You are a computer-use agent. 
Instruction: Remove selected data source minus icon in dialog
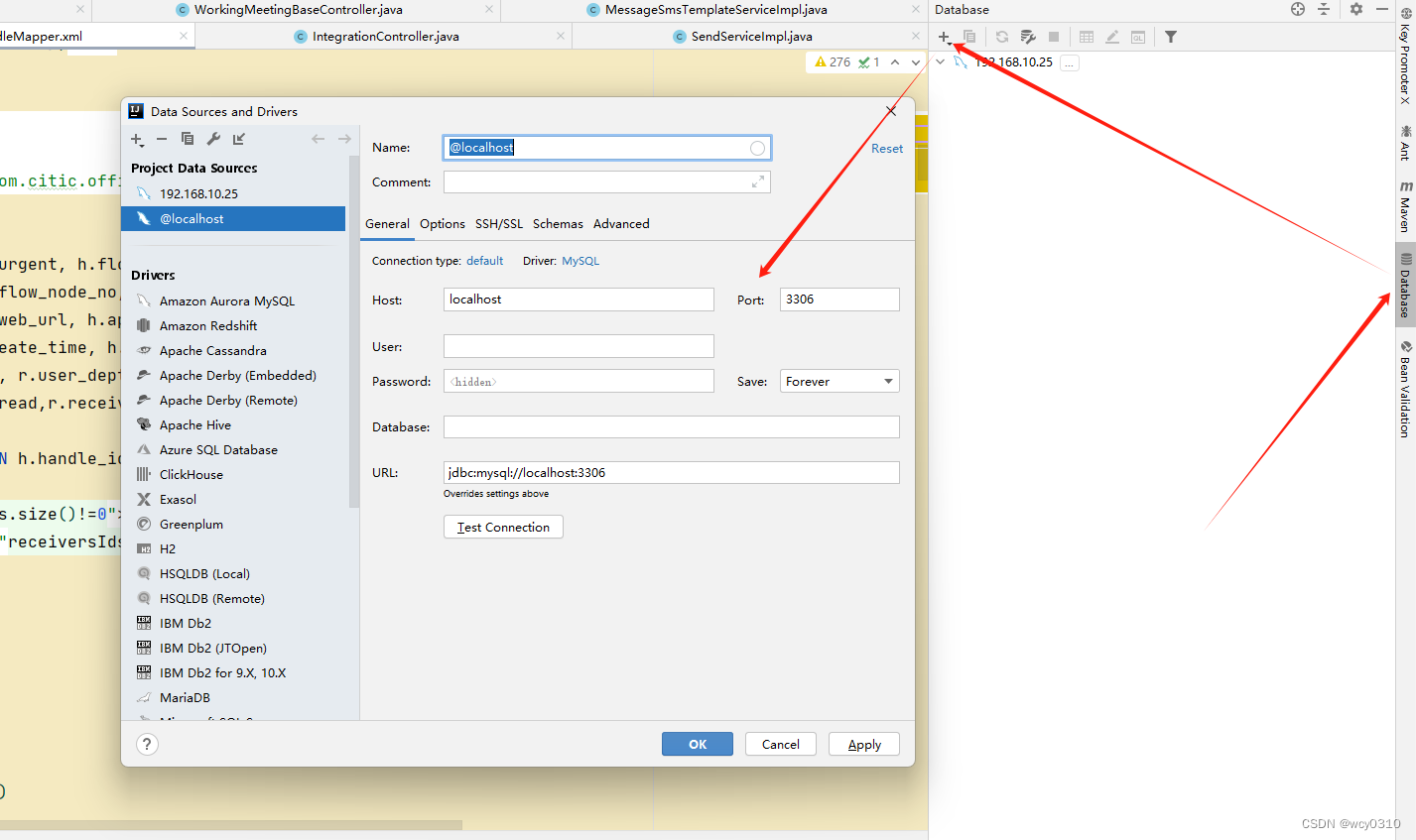[162, 139]
